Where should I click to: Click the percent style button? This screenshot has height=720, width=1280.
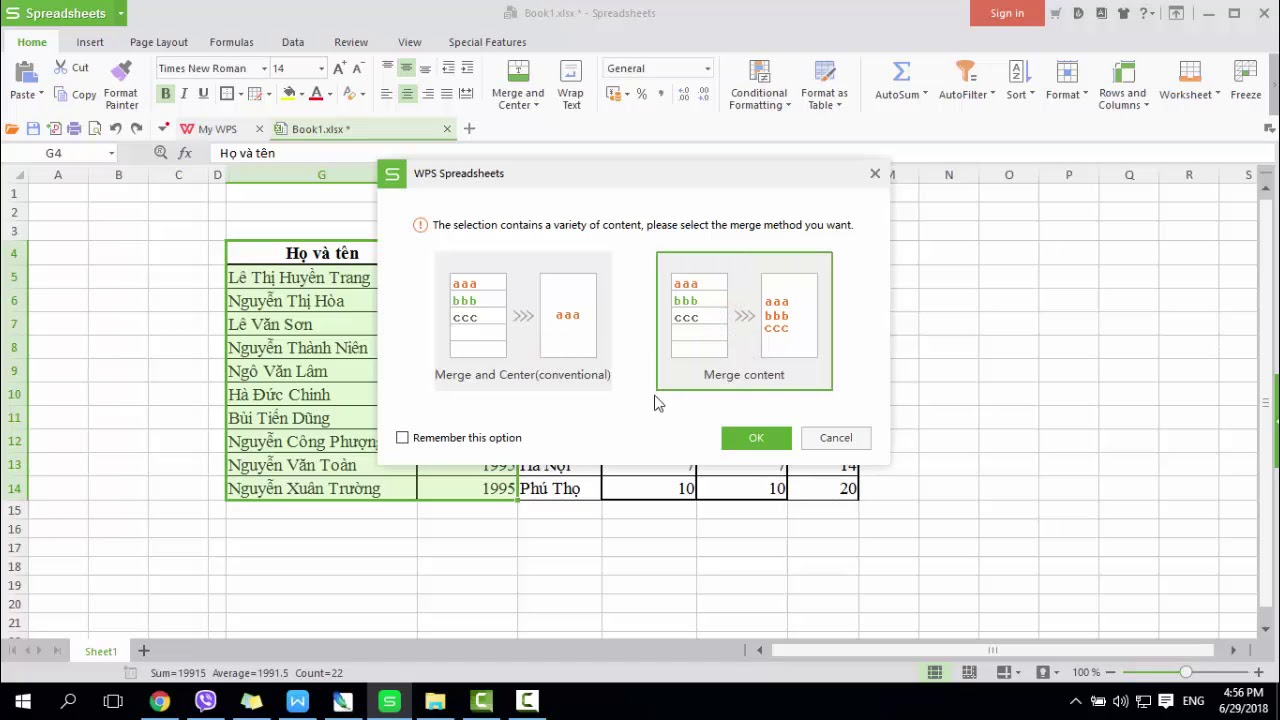coord(641,94)
